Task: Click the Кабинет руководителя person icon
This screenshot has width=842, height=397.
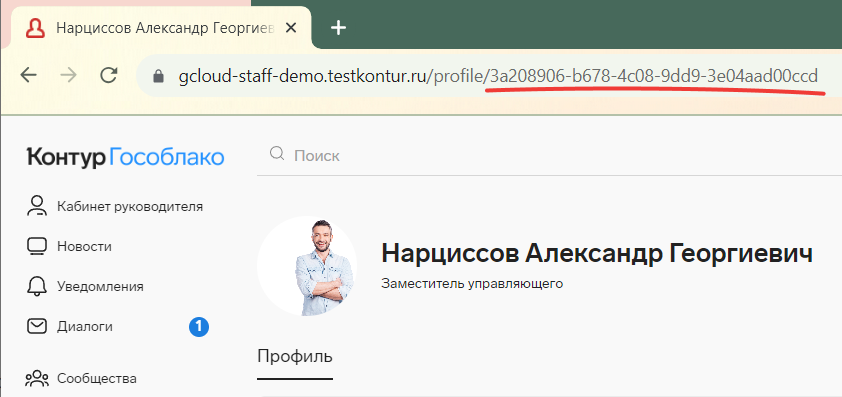Action: point(37,206)
